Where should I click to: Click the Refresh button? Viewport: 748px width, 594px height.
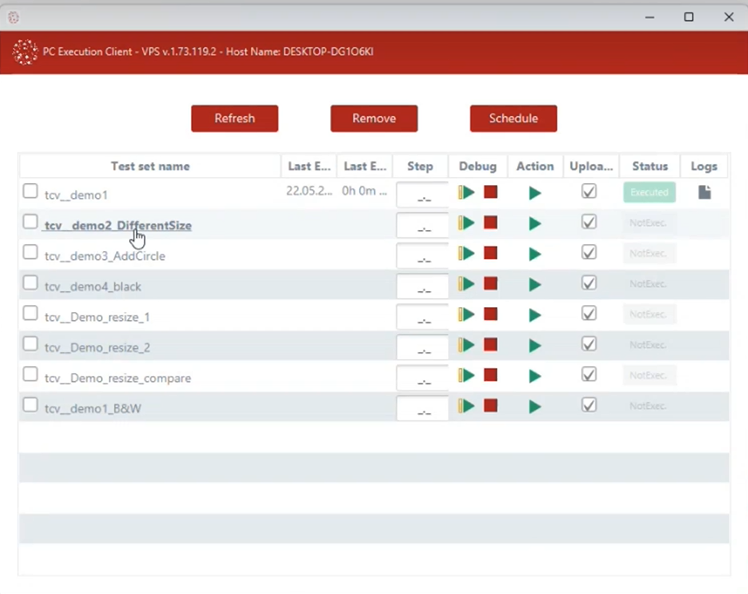[234, 118]
